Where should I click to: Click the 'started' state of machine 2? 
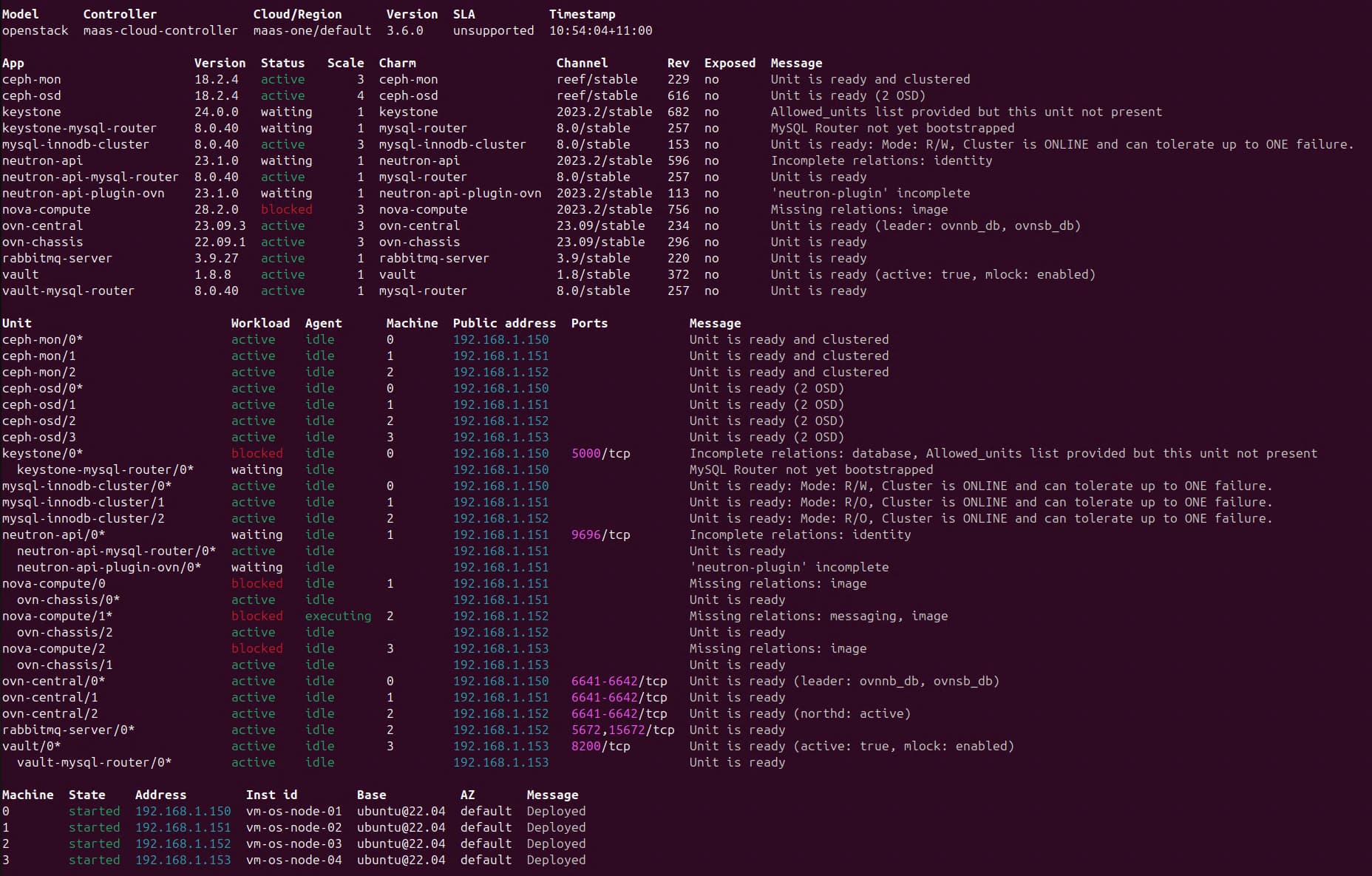coord(94,843)
